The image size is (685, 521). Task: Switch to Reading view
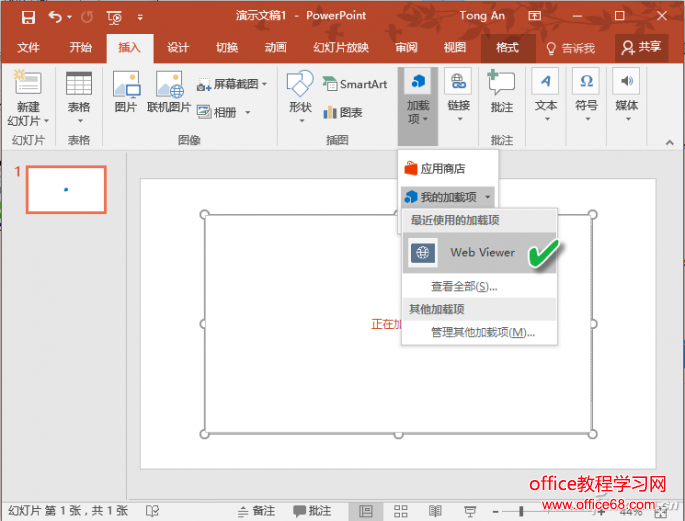tap(435, 511)
